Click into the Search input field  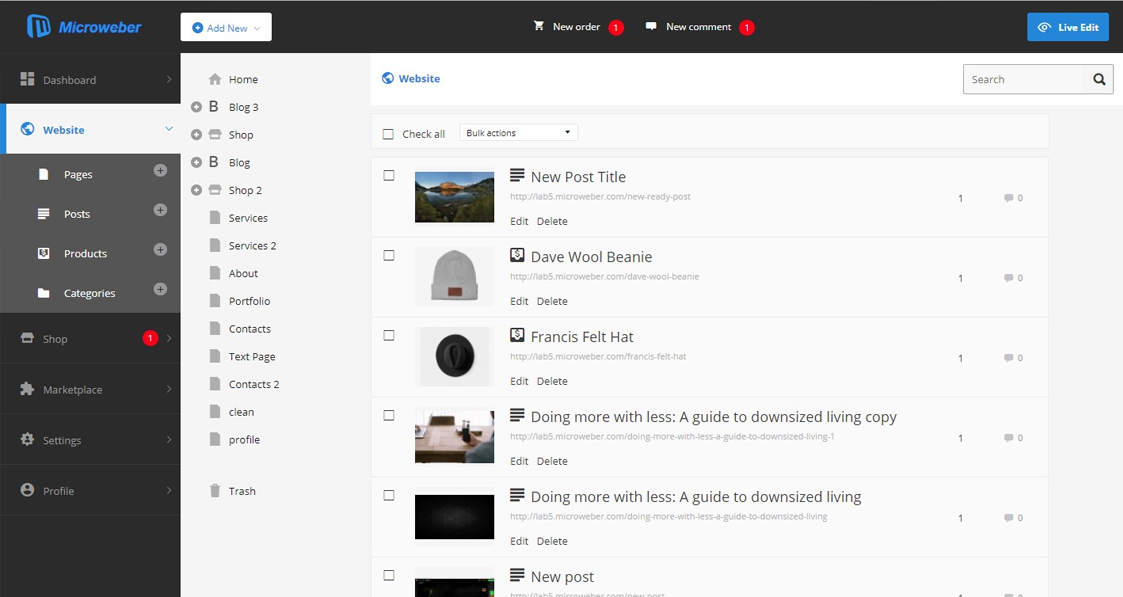point(1022,80)
